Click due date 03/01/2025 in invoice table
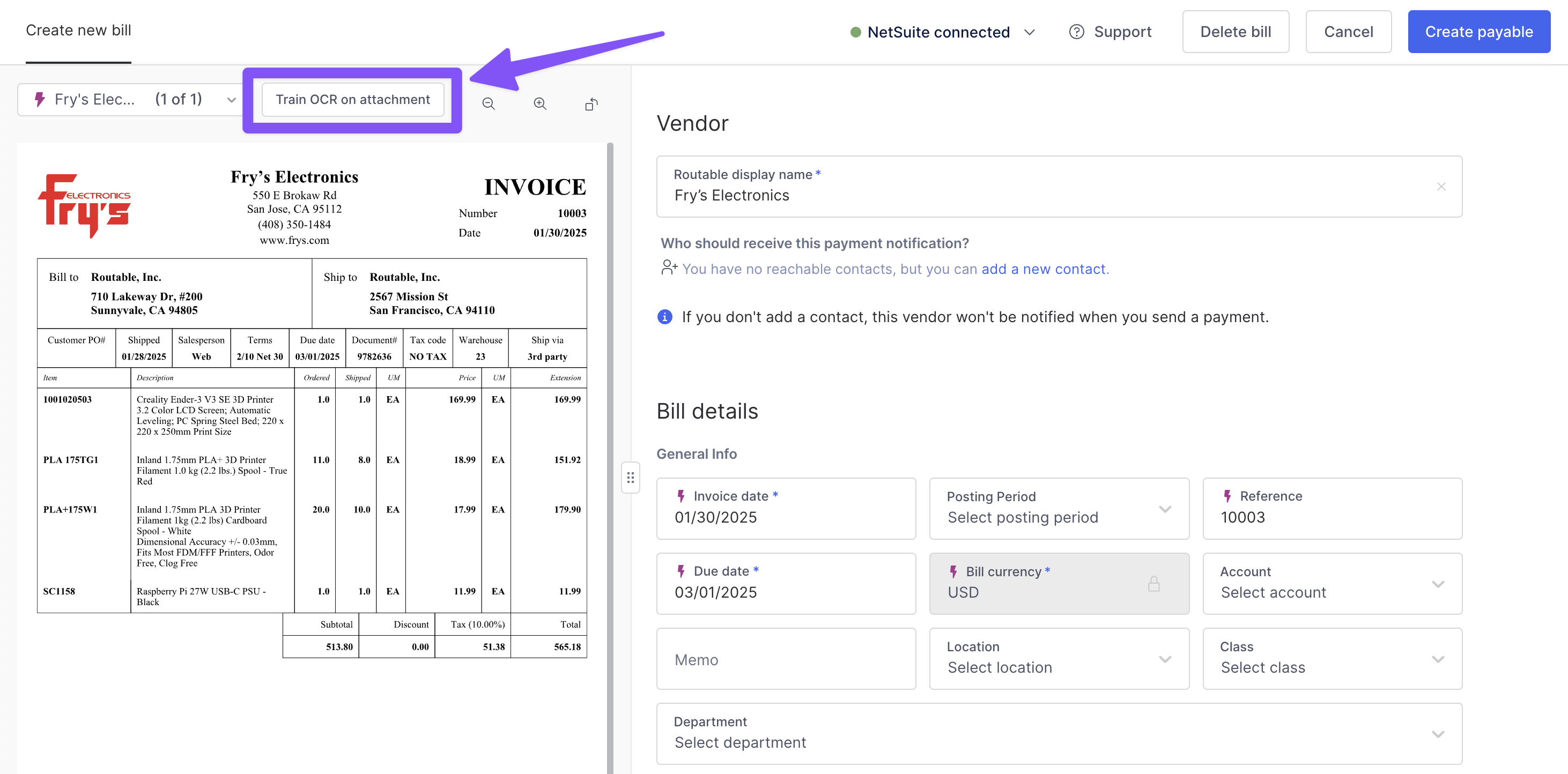 (317, 356)
